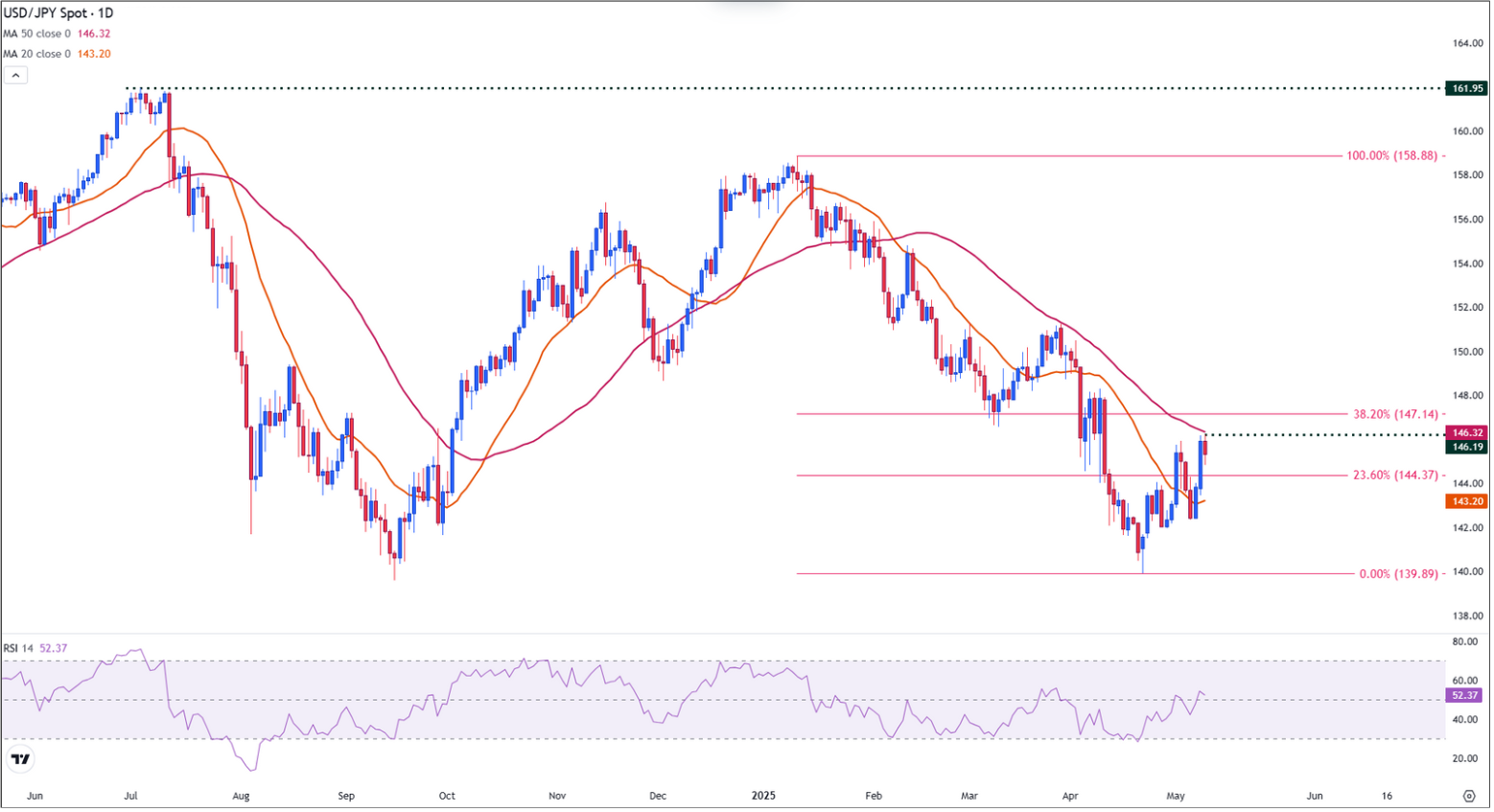Select the 100.00% (158.88) Fibonacci label
Screen dimensions: 1494x812
(1390, 155)
